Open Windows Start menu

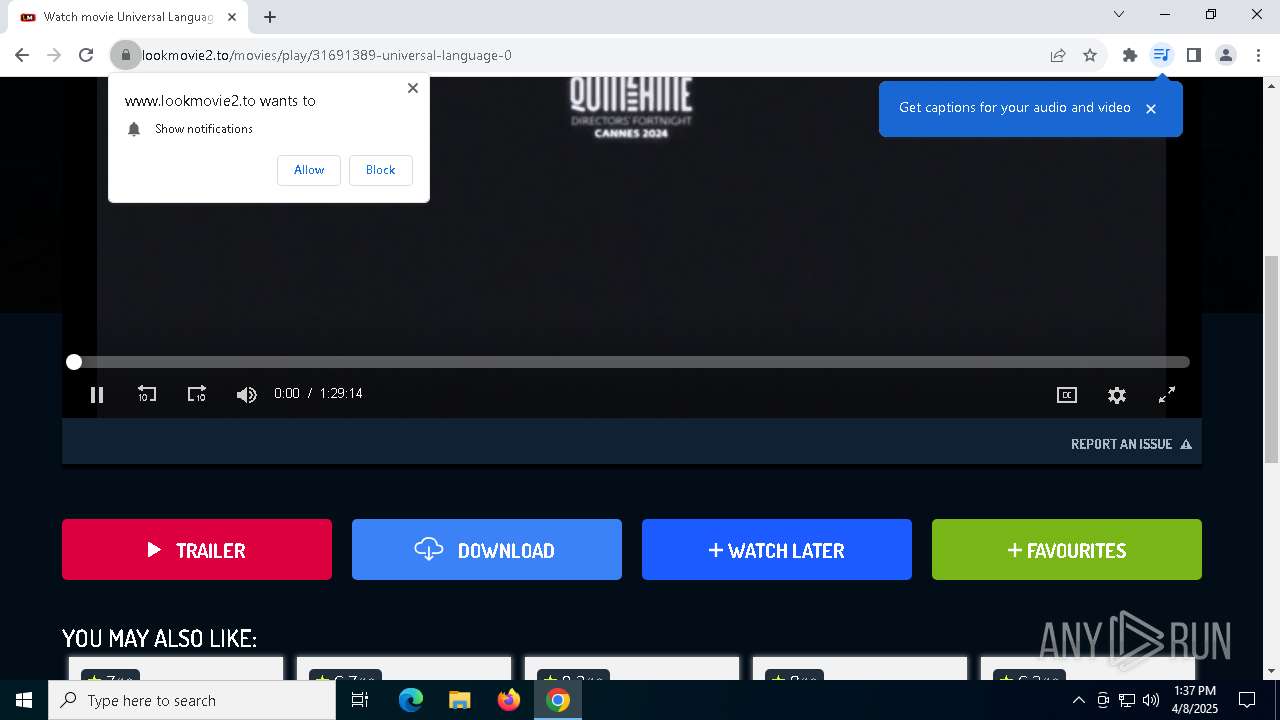point(24,700)
